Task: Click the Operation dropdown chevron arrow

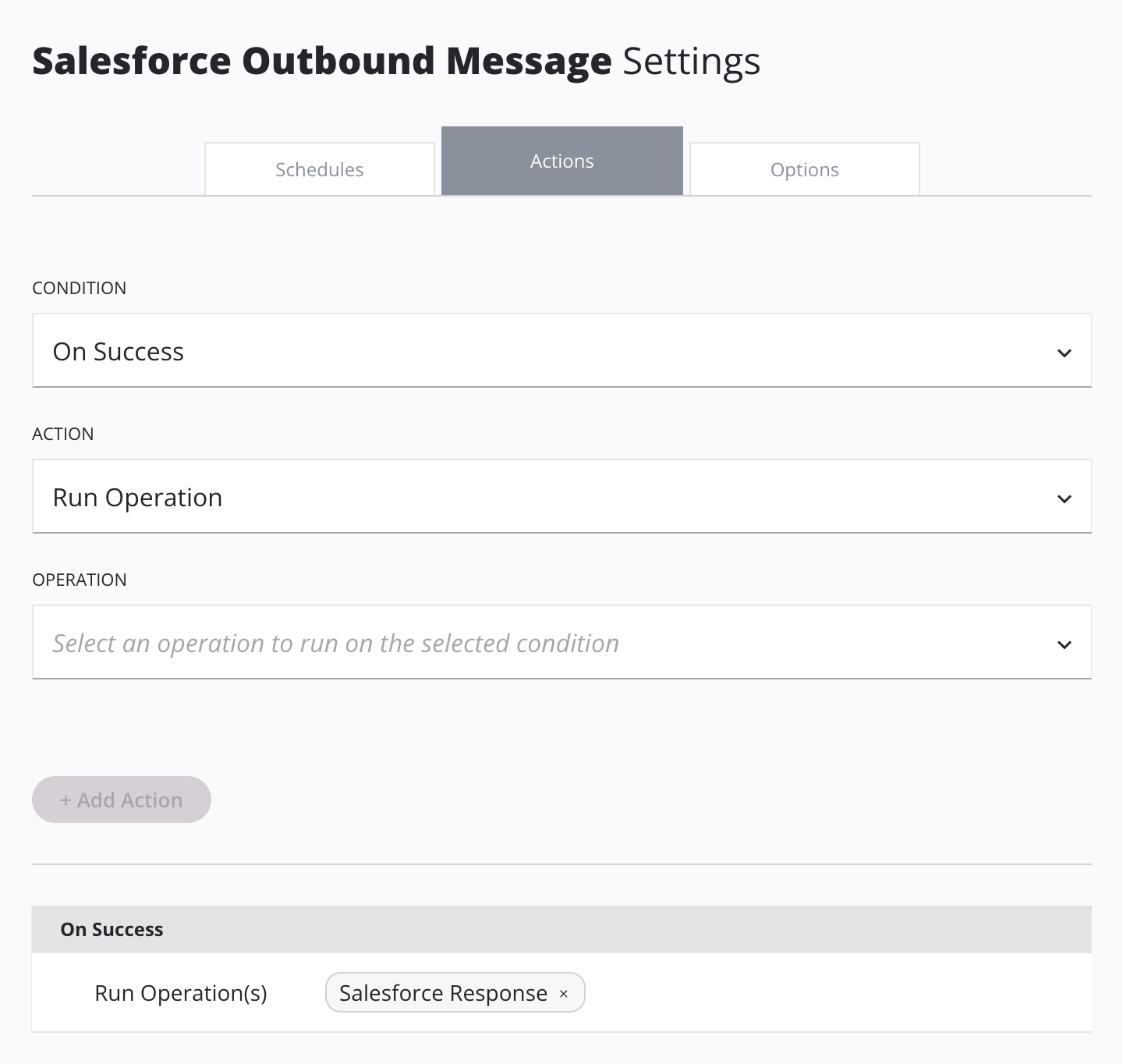Action: coord(1064,644)
